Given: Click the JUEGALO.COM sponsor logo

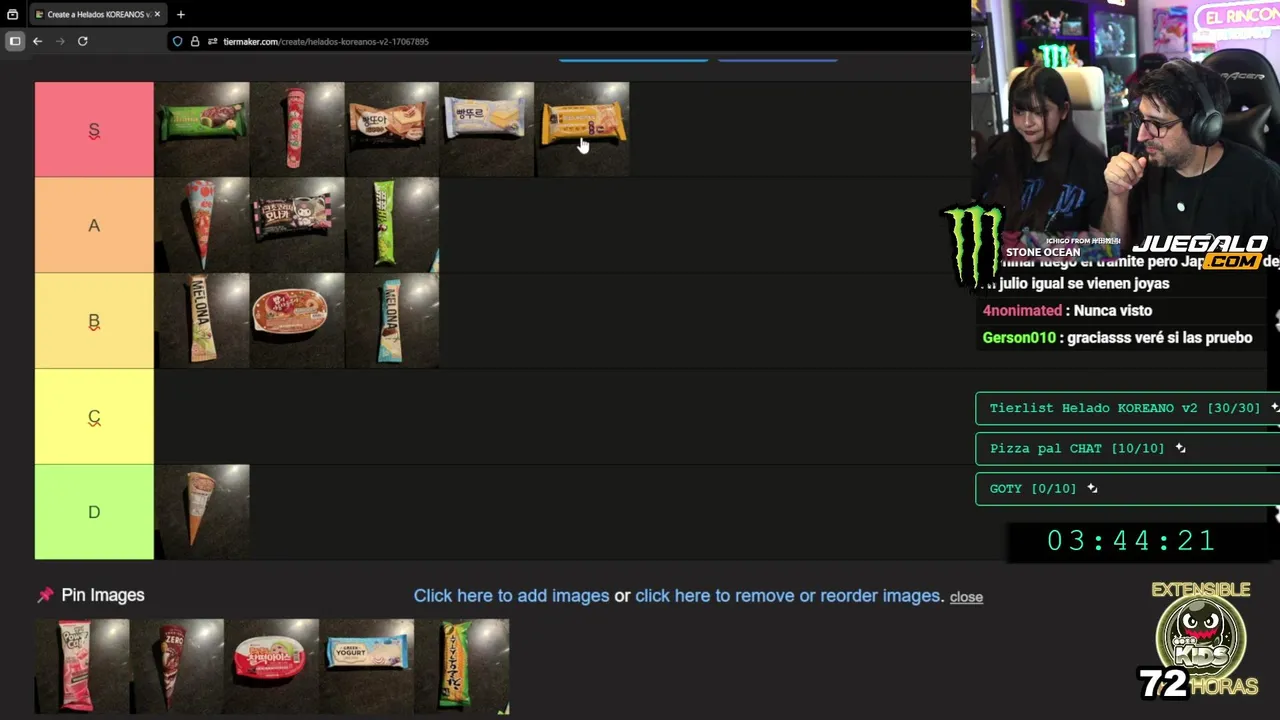Looking at the screenshot, I should click(1200, 251).
